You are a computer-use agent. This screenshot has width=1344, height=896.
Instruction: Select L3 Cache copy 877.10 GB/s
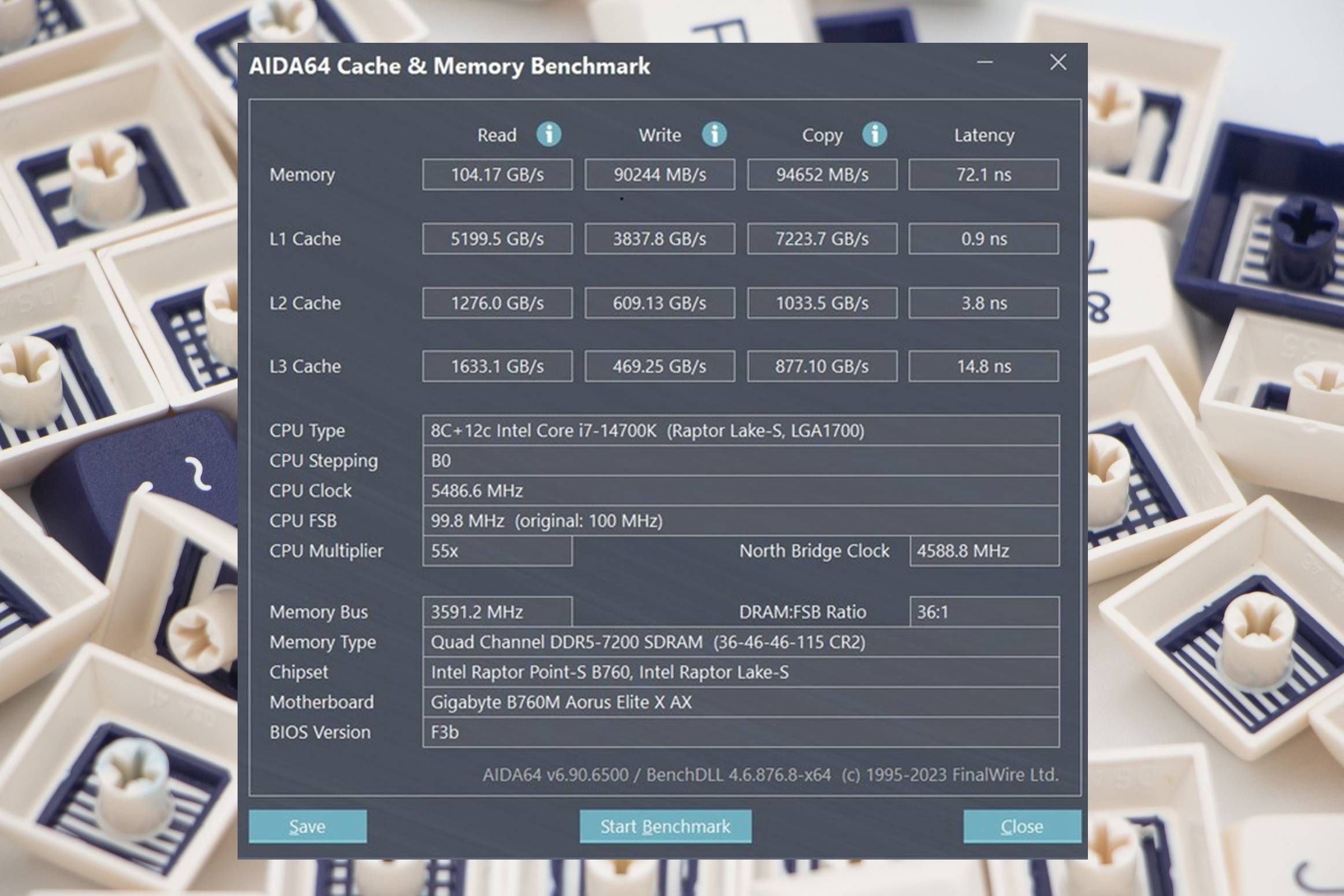[x=822, y=366]
